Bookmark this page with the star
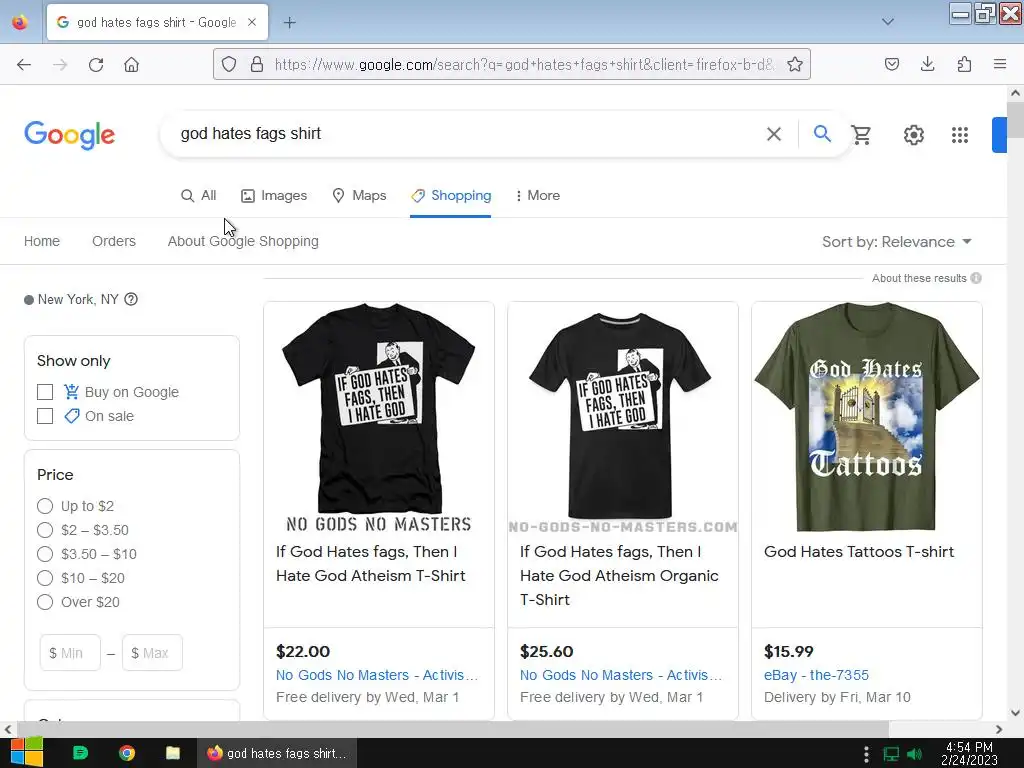 795,64
